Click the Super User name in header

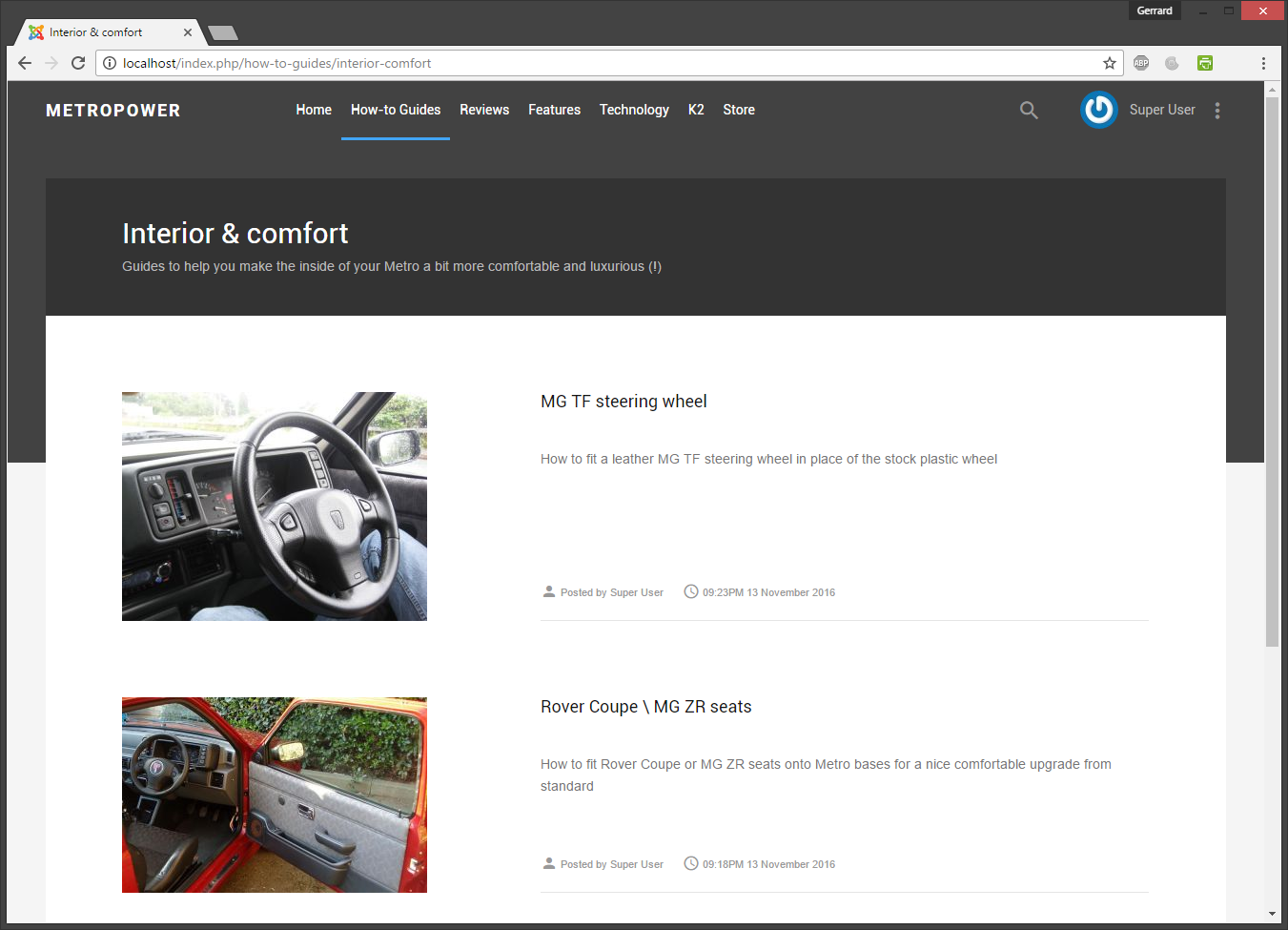1162,110
